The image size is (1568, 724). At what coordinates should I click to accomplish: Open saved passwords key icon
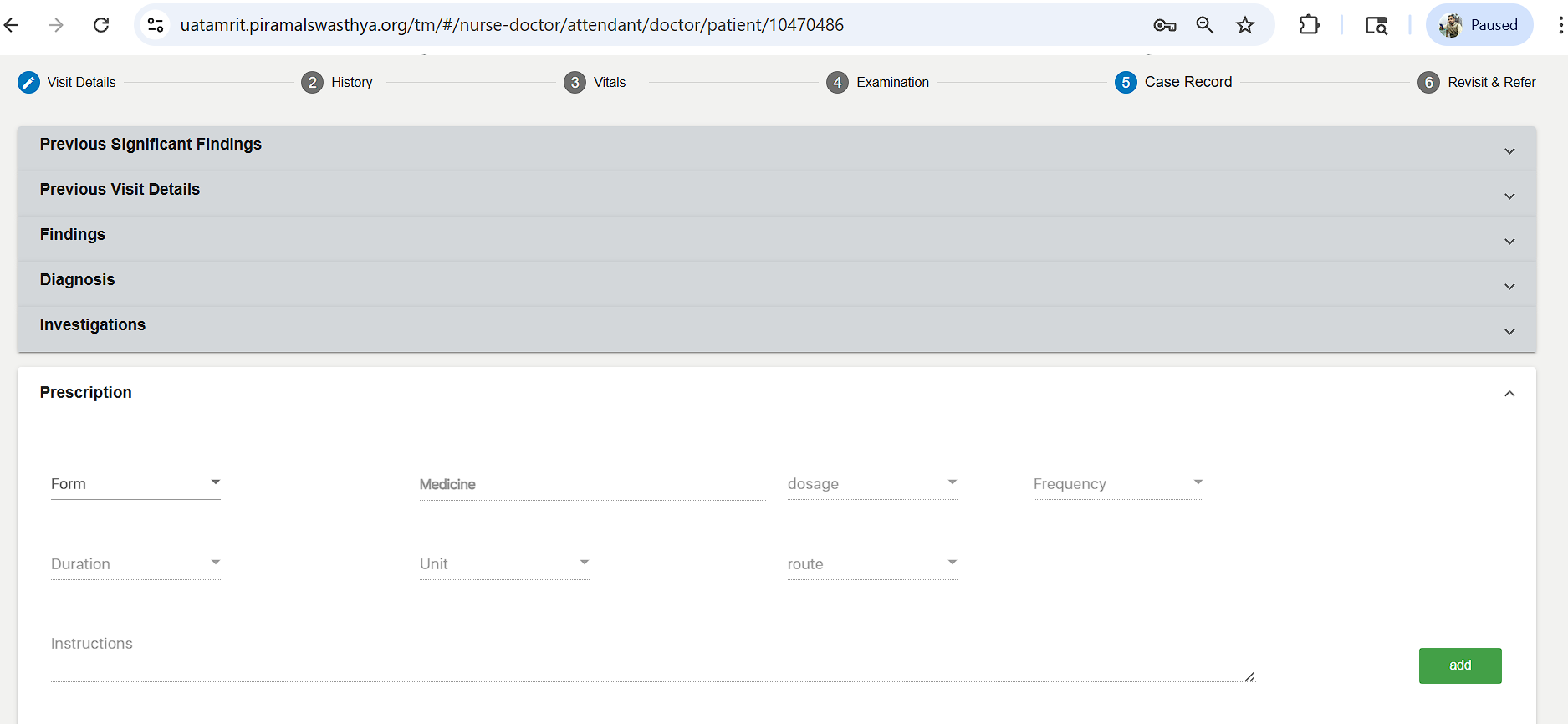(x=1164, y=25)
